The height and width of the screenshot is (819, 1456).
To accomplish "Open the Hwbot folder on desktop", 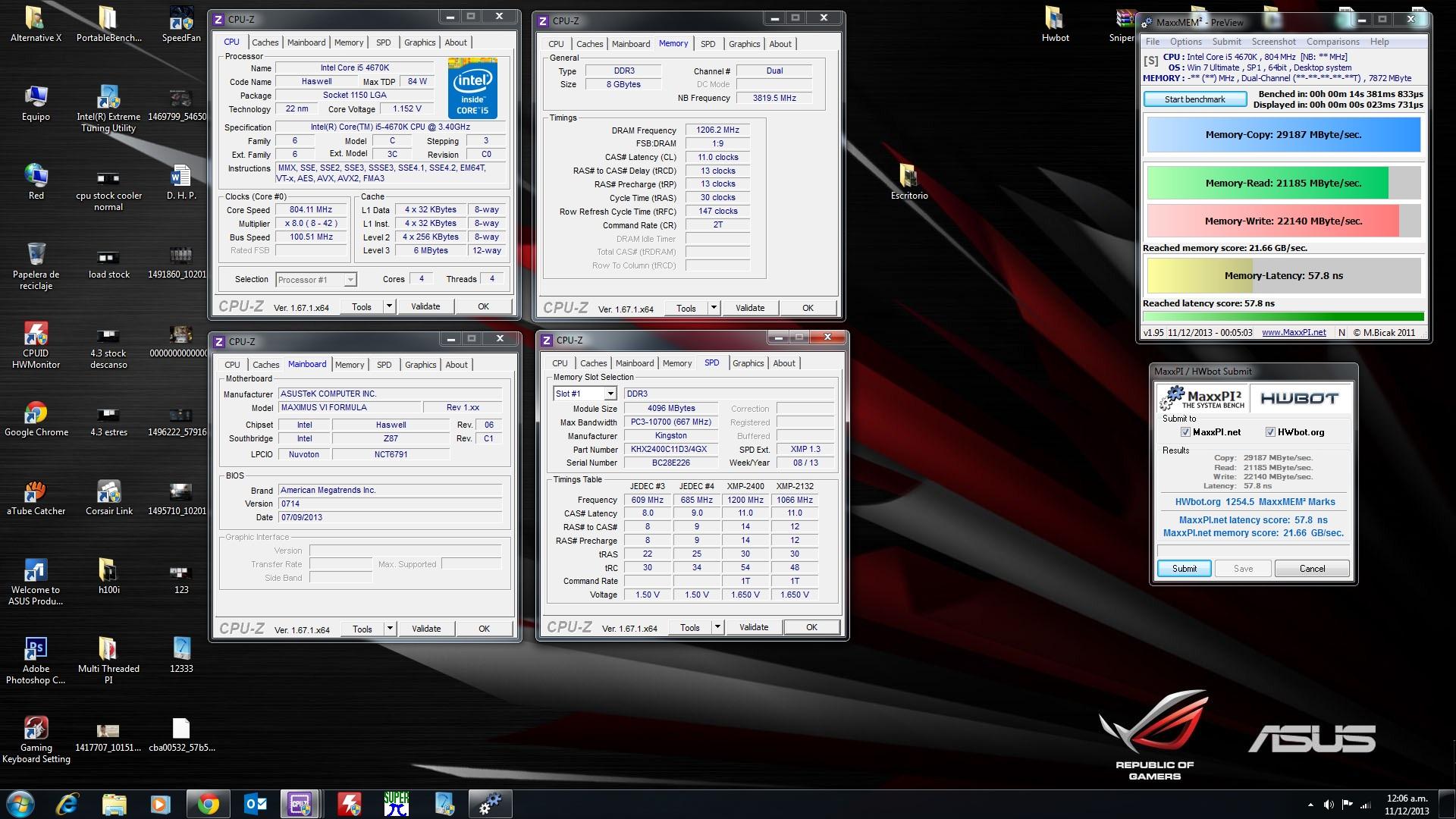I will 1055,23.
